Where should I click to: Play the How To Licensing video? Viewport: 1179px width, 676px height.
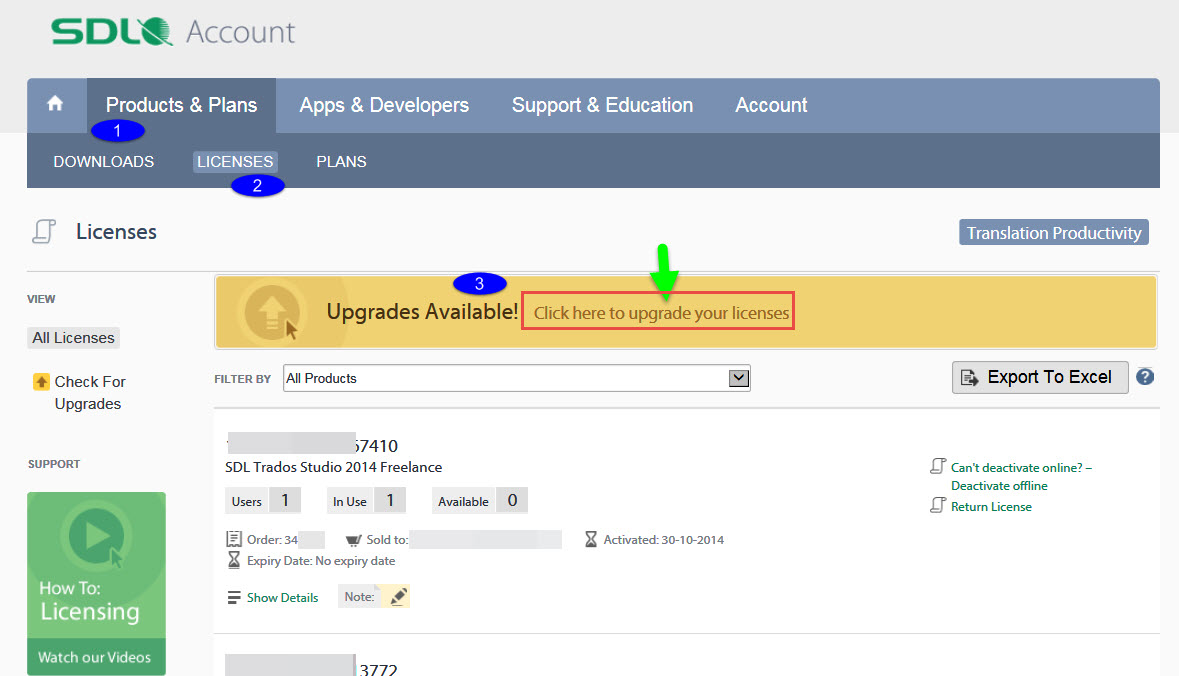96,535
